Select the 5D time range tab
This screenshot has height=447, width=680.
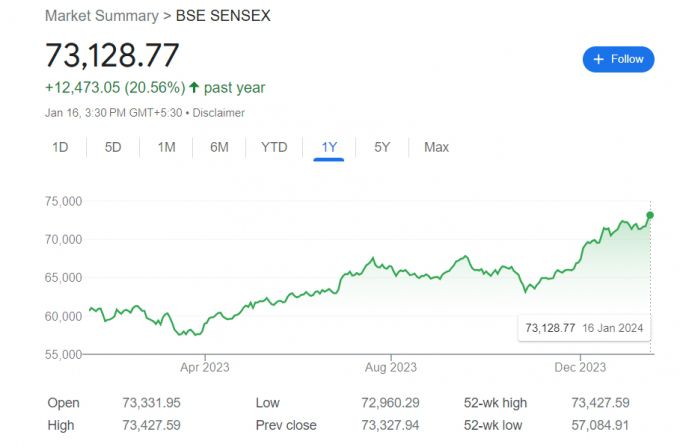(x=113, y=147)
